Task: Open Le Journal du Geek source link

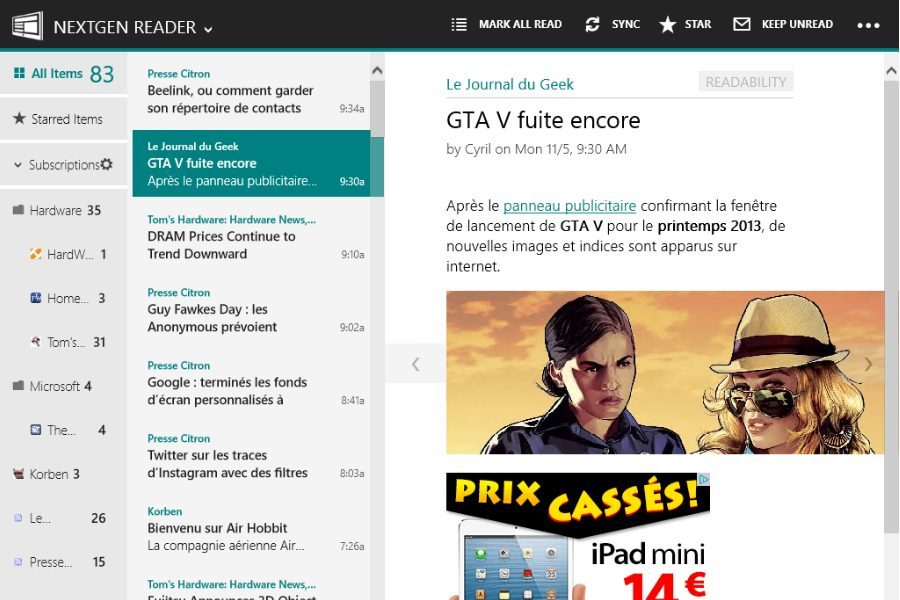Action: (x=510, y=84)
